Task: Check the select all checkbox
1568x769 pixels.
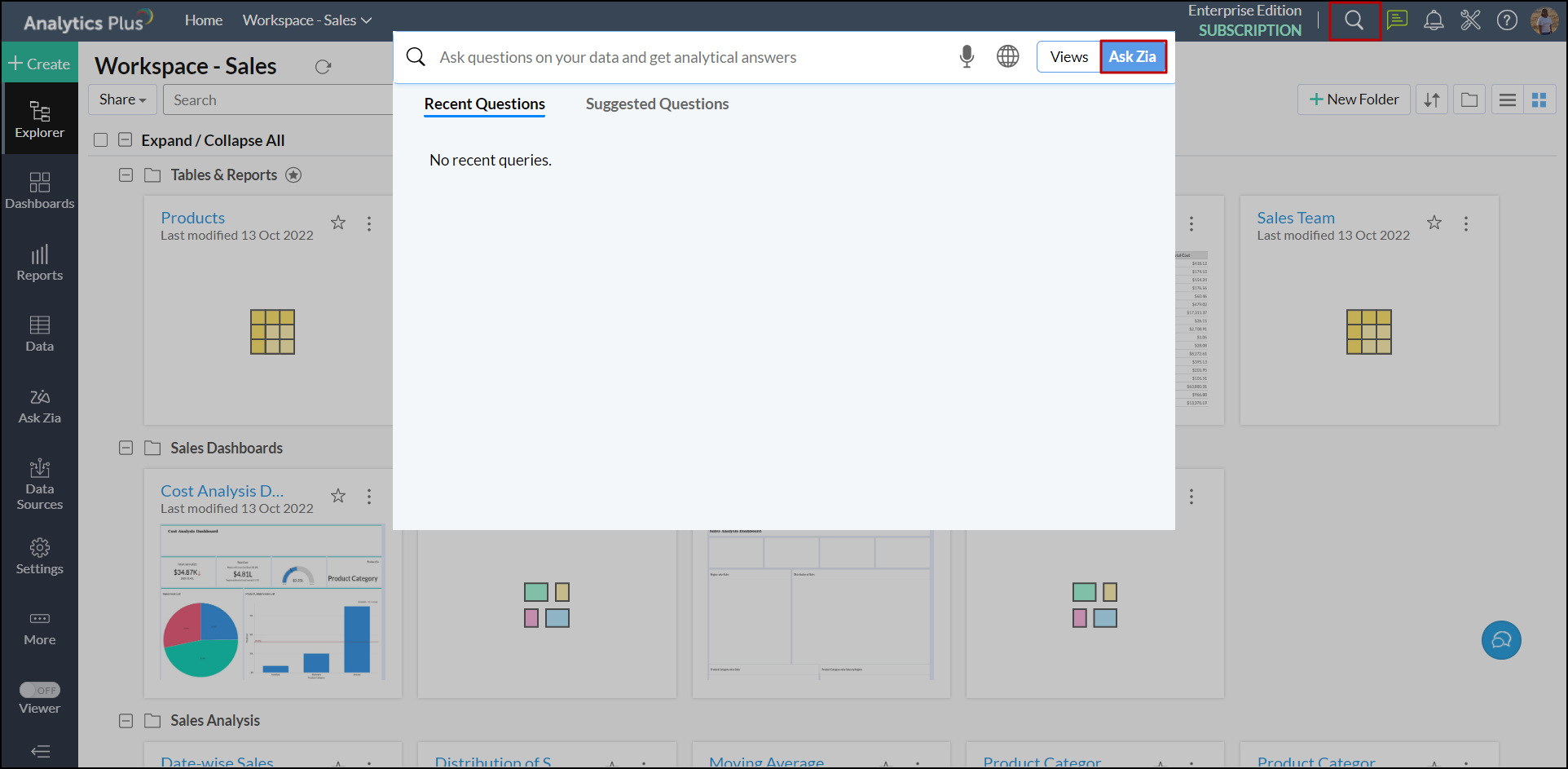Action: tap(101, 139)
